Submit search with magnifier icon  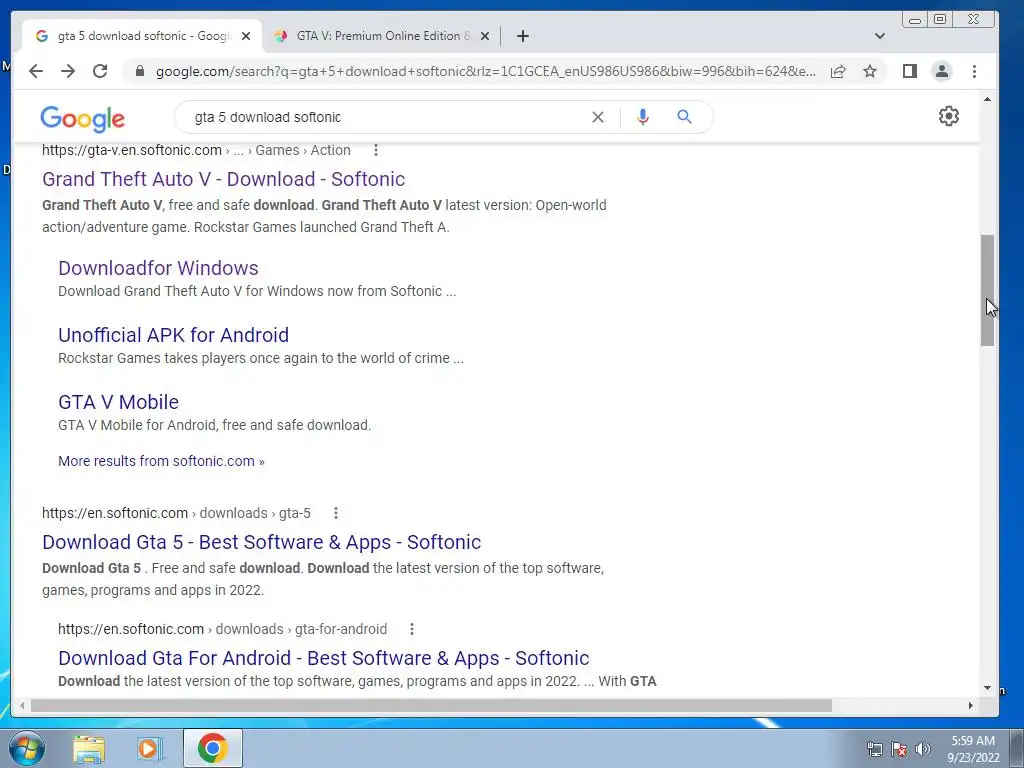(x=684, y=117)
